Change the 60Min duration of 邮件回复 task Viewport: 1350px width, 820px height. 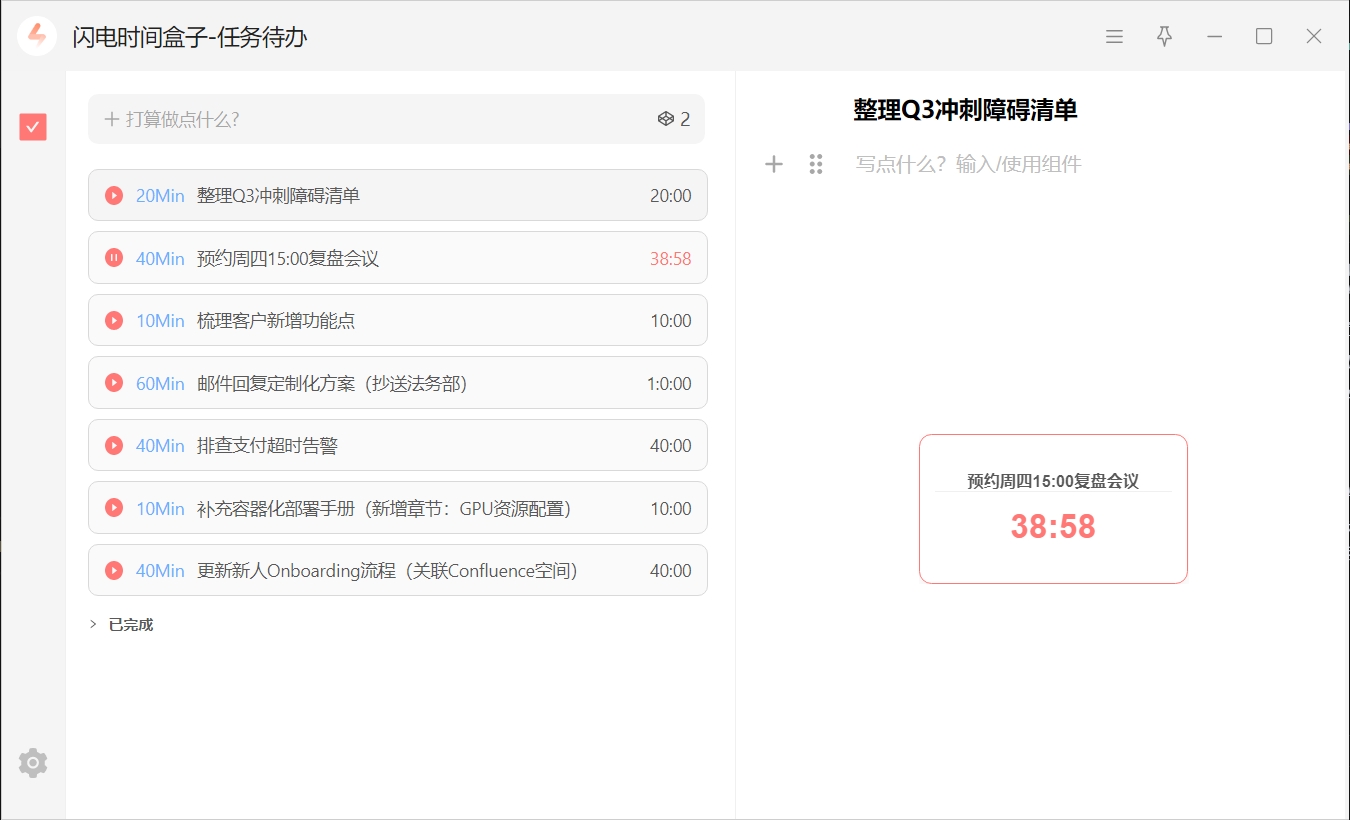[160, 384]
